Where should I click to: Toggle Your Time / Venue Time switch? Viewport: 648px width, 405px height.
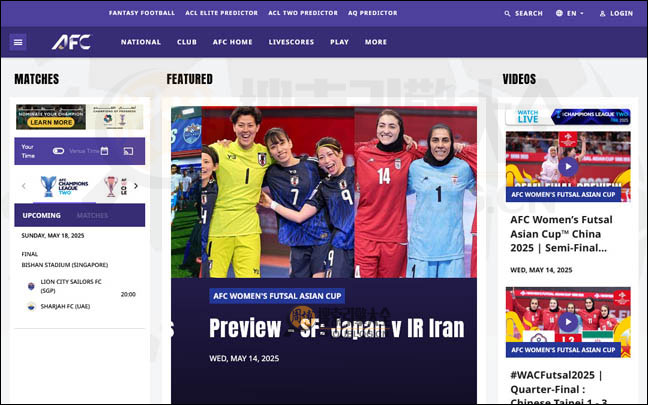(58, 151)
